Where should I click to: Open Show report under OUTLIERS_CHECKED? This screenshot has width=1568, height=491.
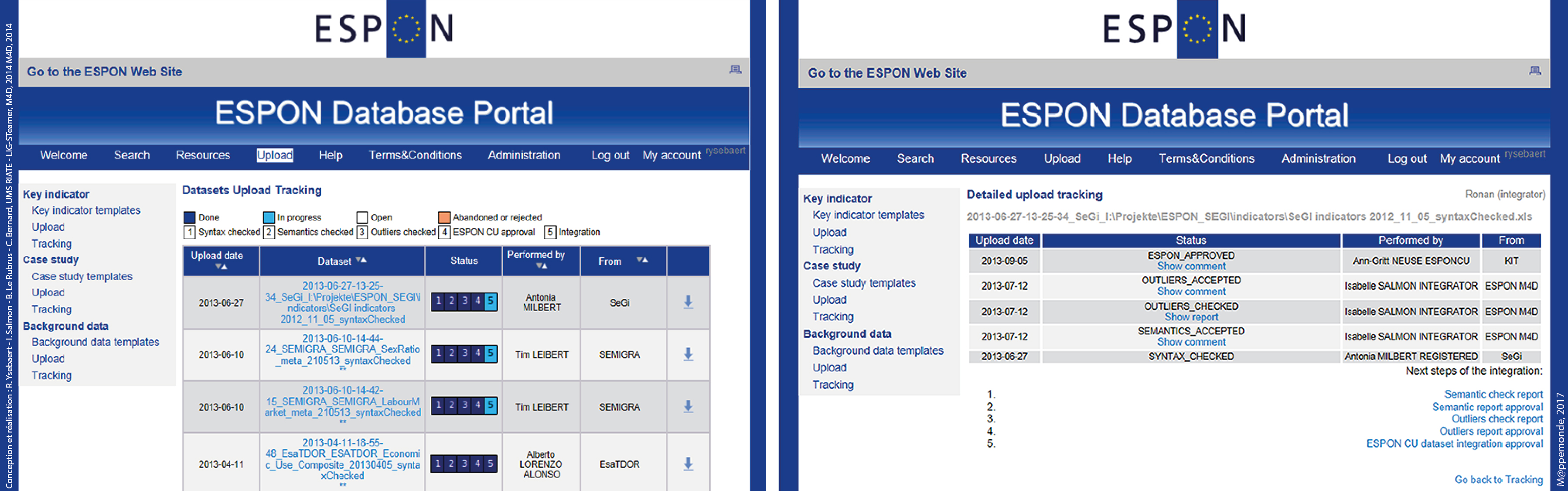click(x=1191, y=317)
